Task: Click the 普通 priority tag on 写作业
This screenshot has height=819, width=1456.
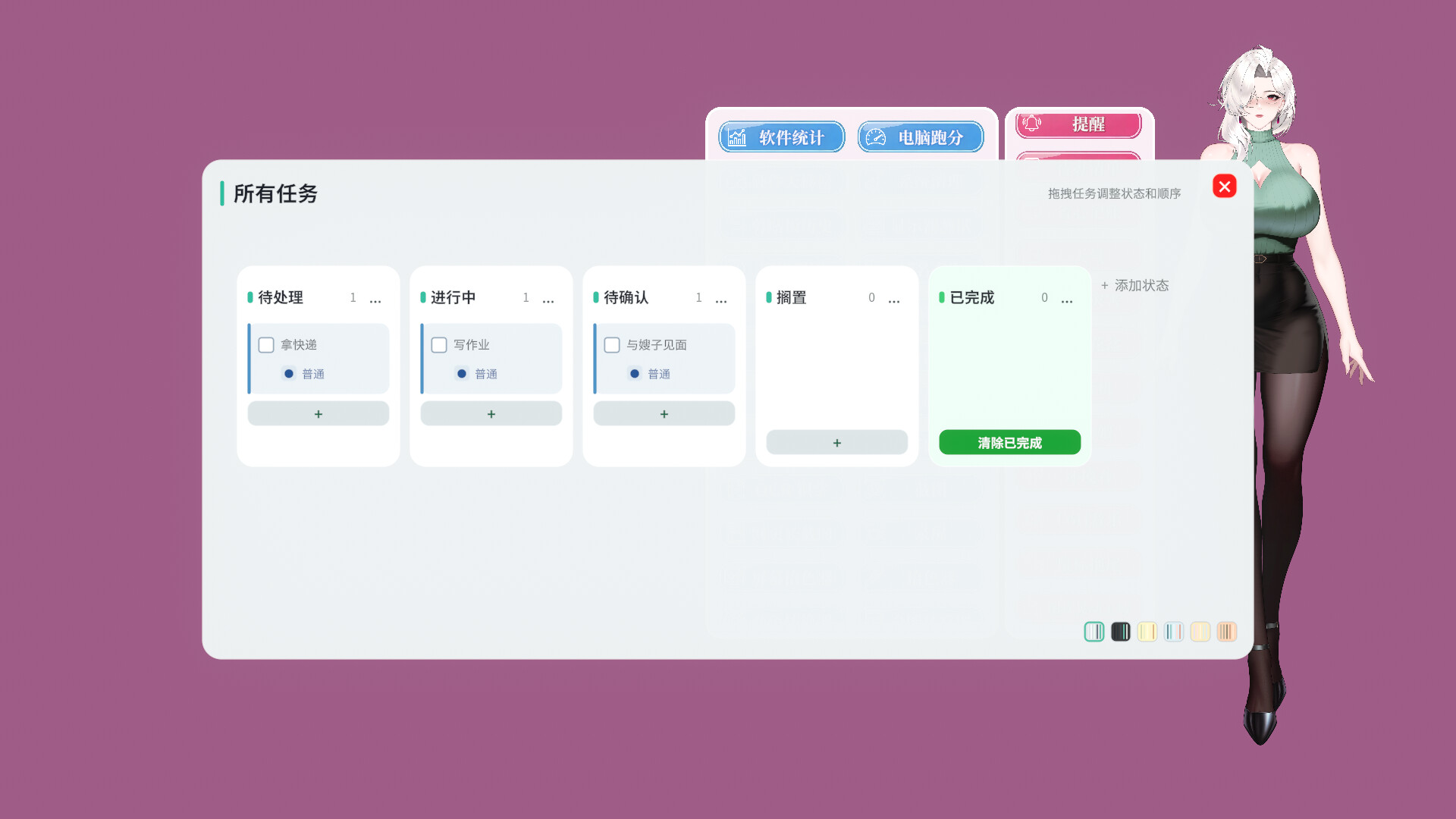Action: tap(477, 375)
